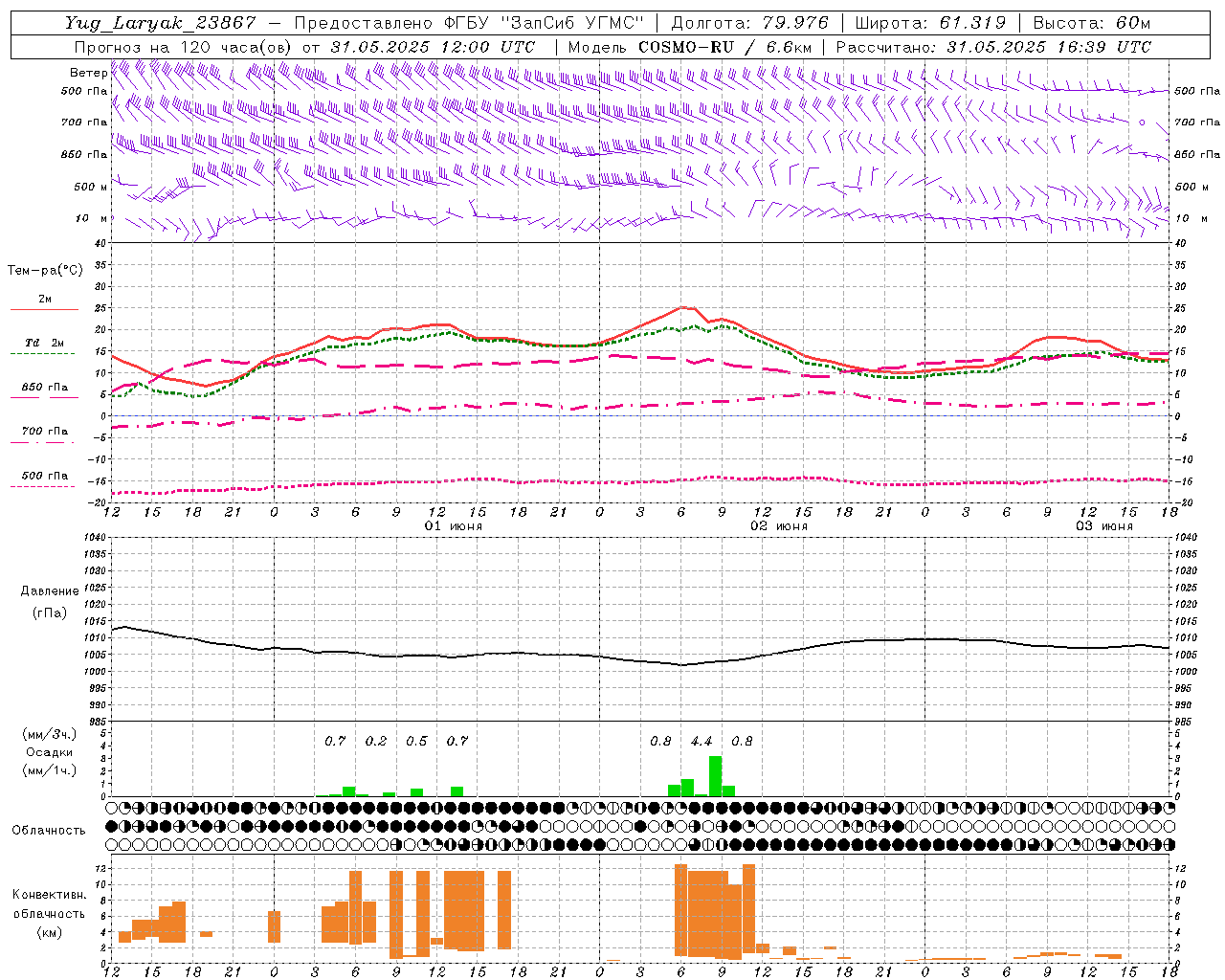Click the '03 июня' date label

pos(1104,526)
